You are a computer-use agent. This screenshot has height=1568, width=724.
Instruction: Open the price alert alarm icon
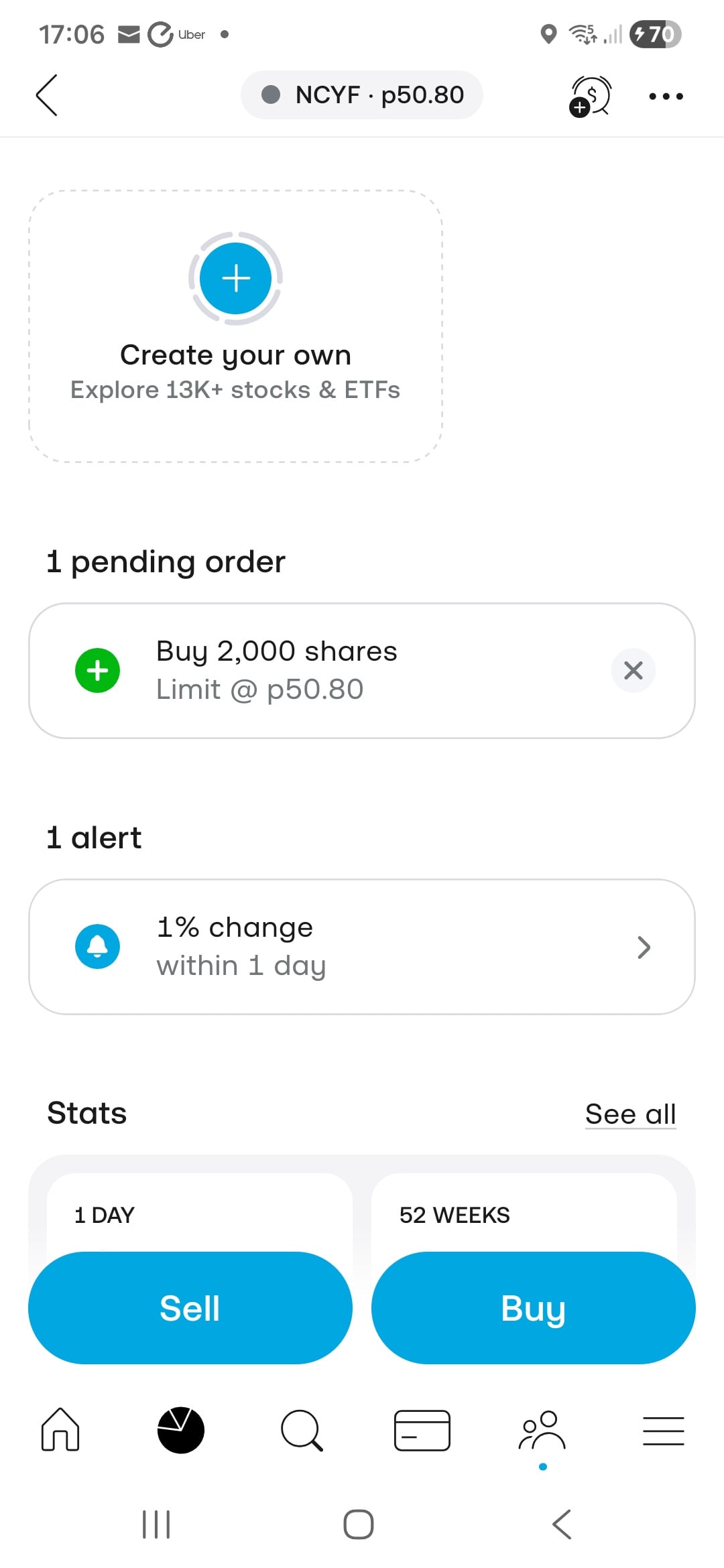click(x=590, y=96)
